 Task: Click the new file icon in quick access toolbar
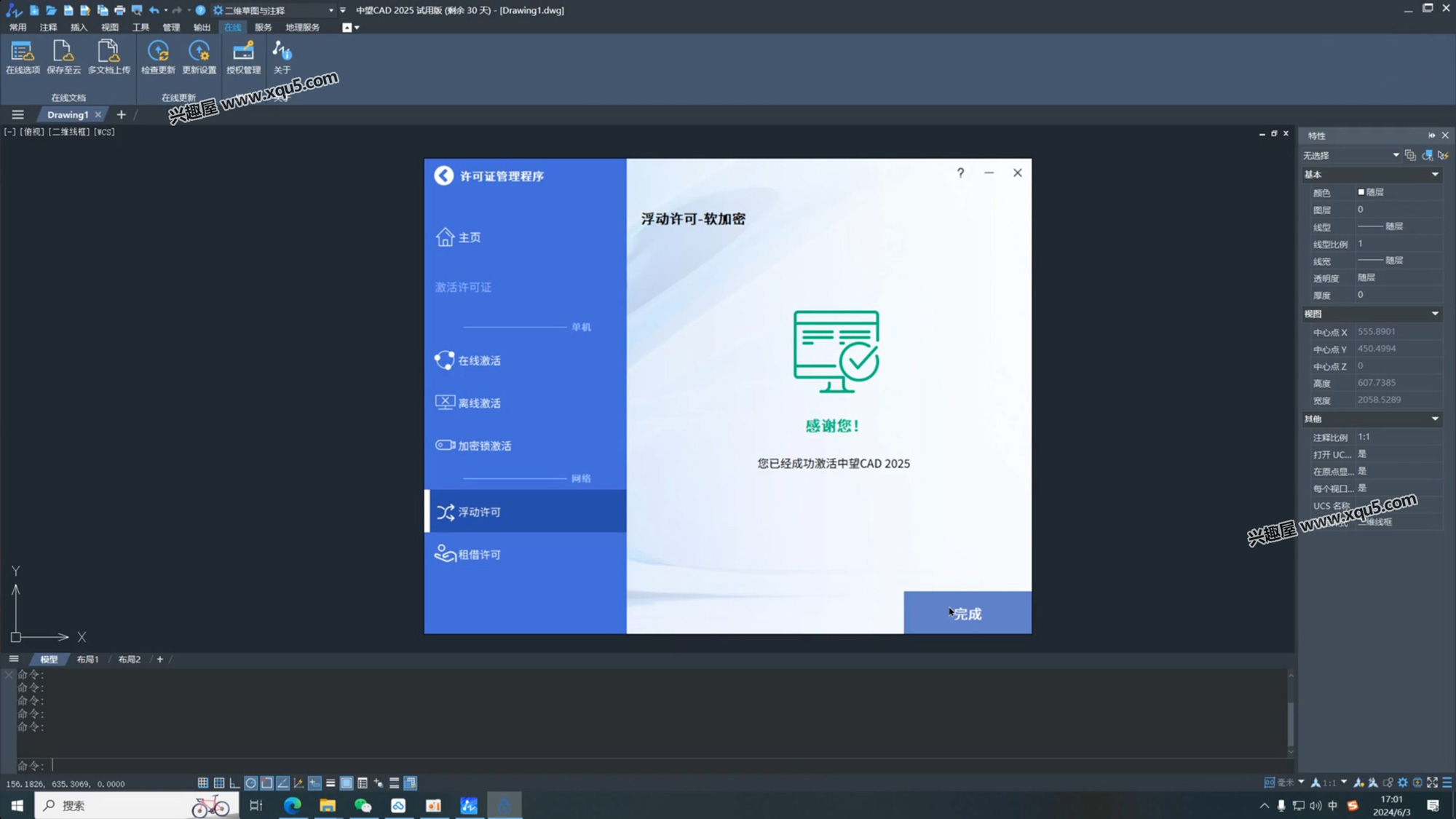point(34,10)
